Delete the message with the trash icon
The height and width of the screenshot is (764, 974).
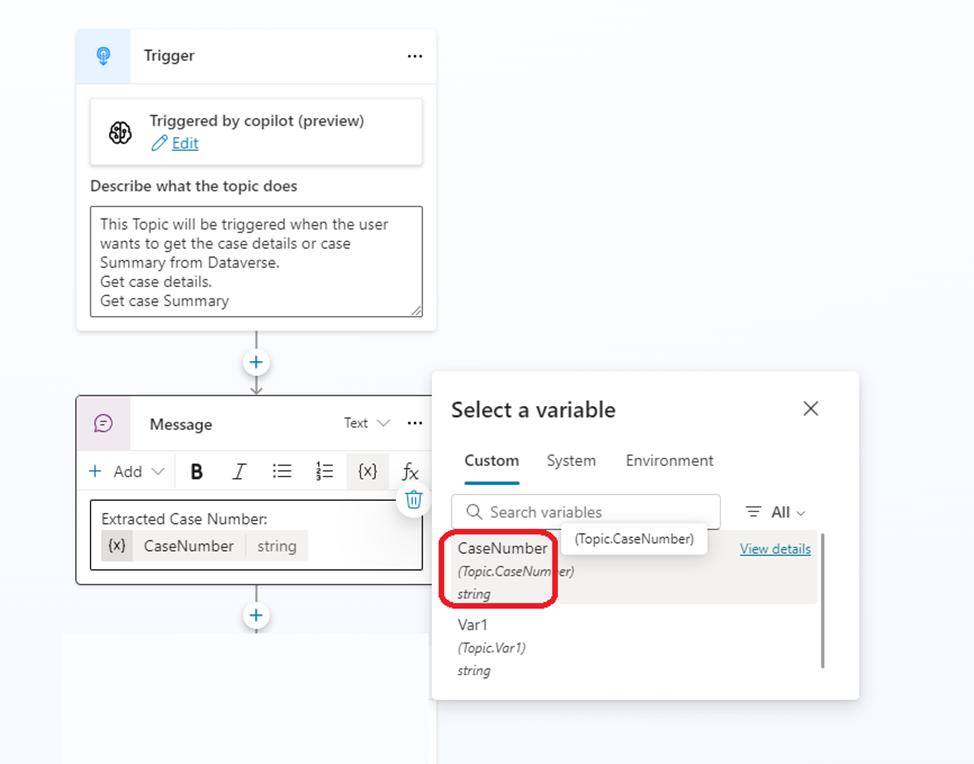[x=414, y=499]
